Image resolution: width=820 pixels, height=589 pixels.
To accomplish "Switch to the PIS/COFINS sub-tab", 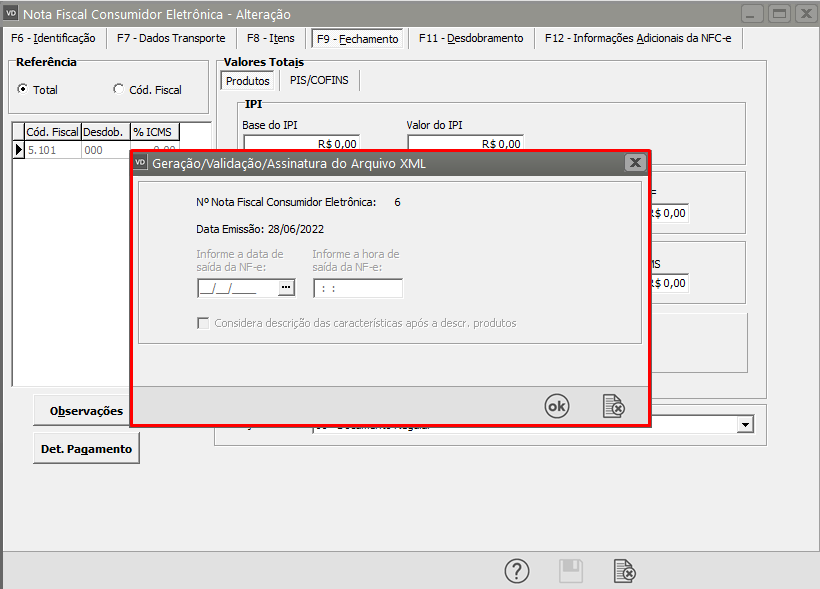I will tap(319, 81).
